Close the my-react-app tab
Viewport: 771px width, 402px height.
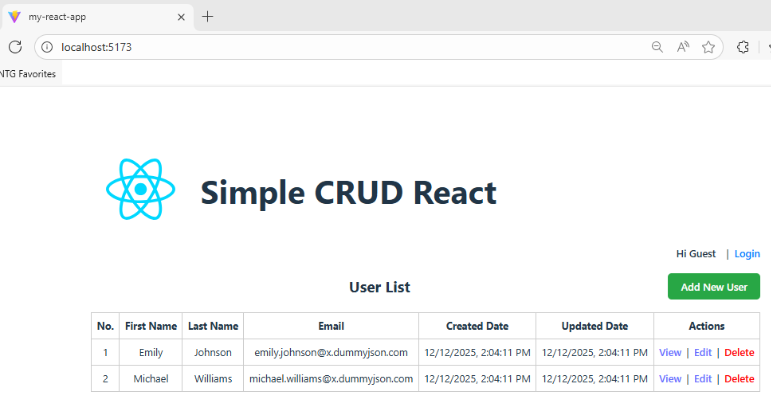pyautogui.click(x=180, y=17)
